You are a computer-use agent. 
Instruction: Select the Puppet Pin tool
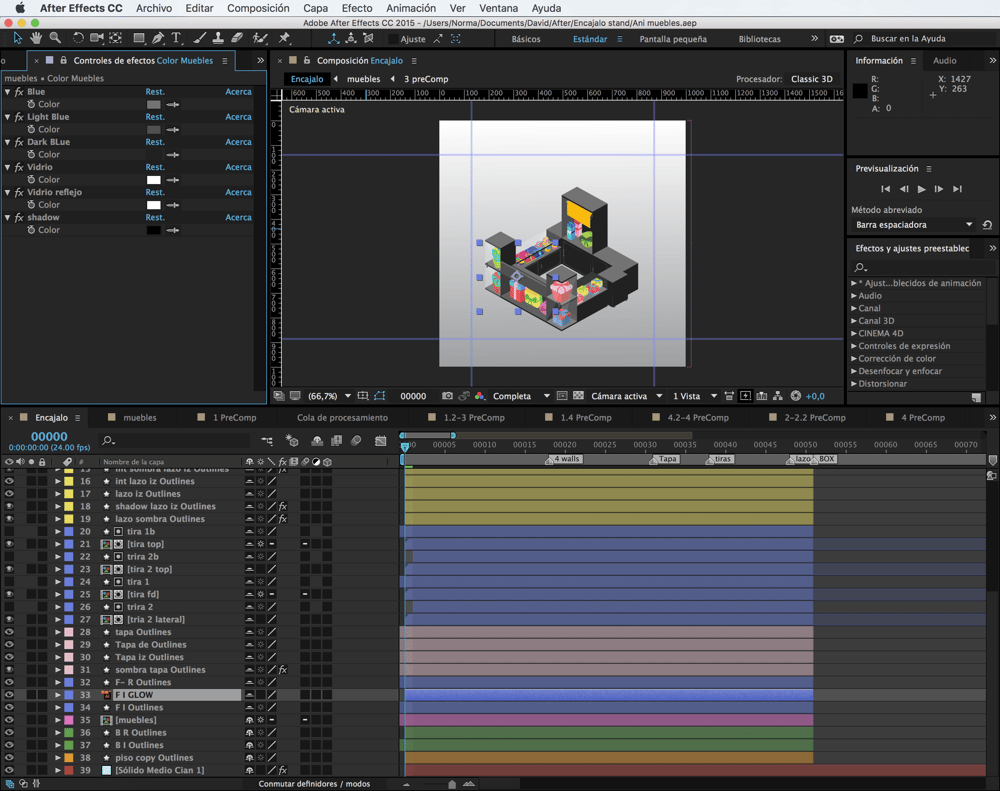click(284, 38)
